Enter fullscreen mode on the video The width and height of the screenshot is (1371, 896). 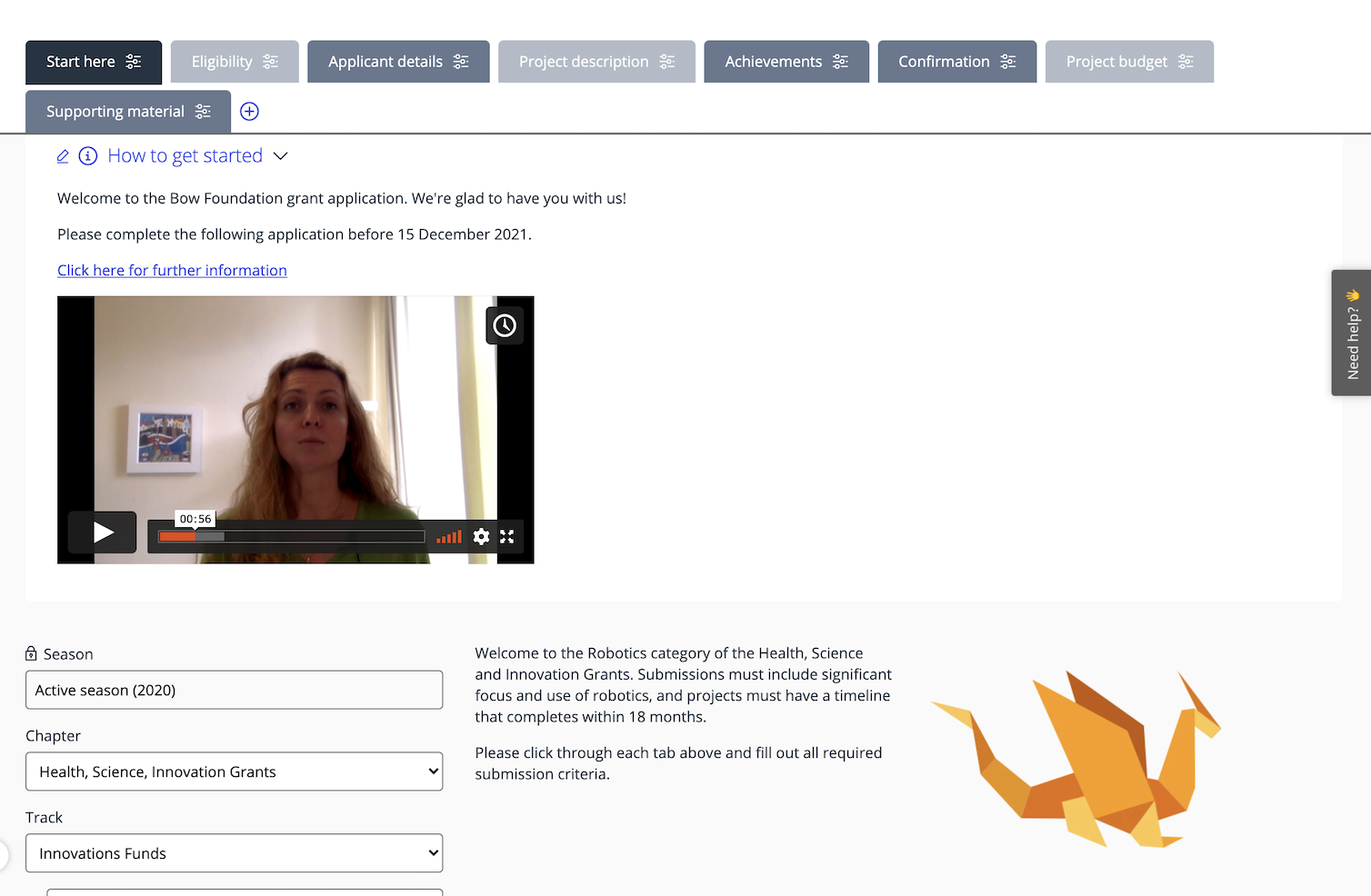pyautogui.click(x=506, y=536)
